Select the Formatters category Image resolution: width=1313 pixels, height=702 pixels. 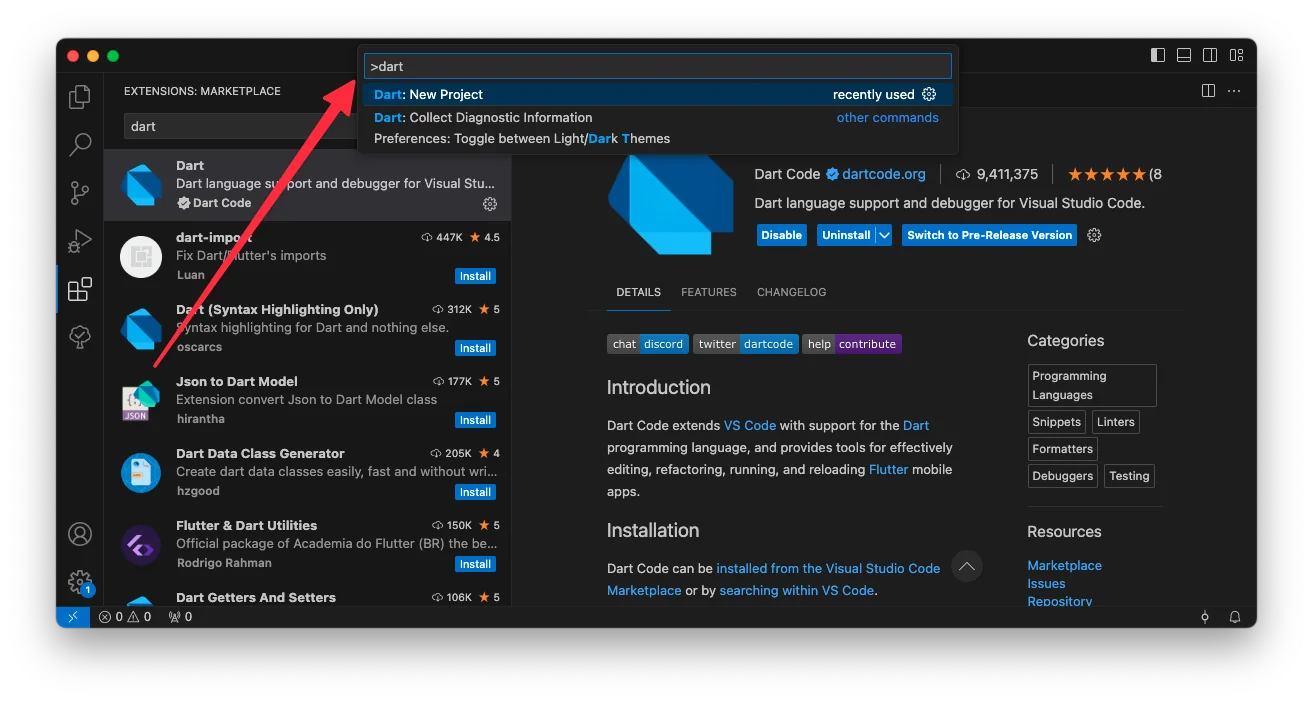point(1063,449)
